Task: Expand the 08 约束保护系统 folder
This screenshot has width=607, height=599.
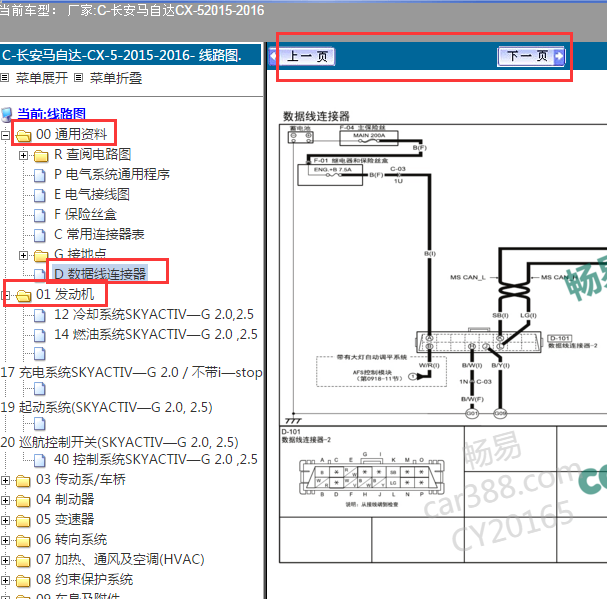Action: [5, 580]
